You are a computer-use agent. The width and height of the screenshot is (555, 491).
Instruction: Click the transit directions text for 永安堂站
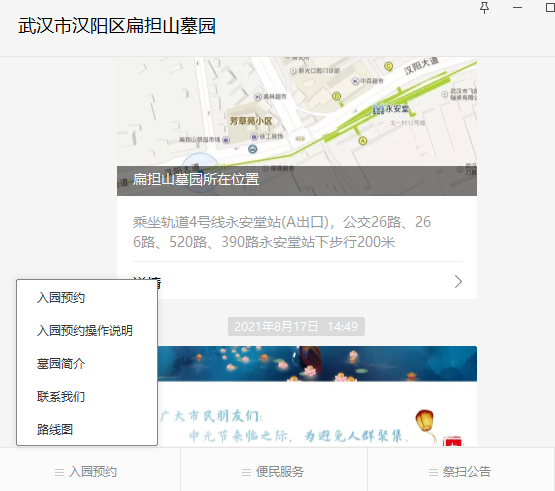[x=282, y=232]
